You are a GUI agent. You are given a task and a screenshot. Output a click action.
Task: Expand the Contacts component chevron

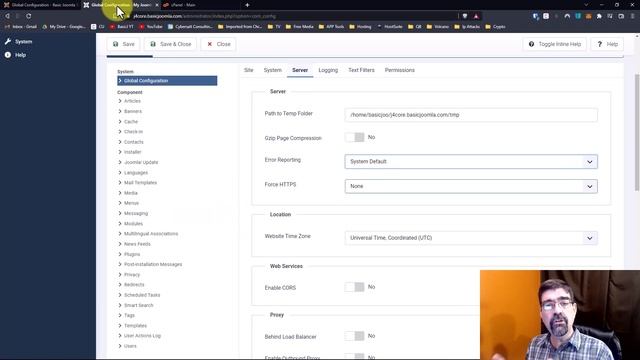click(x=120, y=142)
